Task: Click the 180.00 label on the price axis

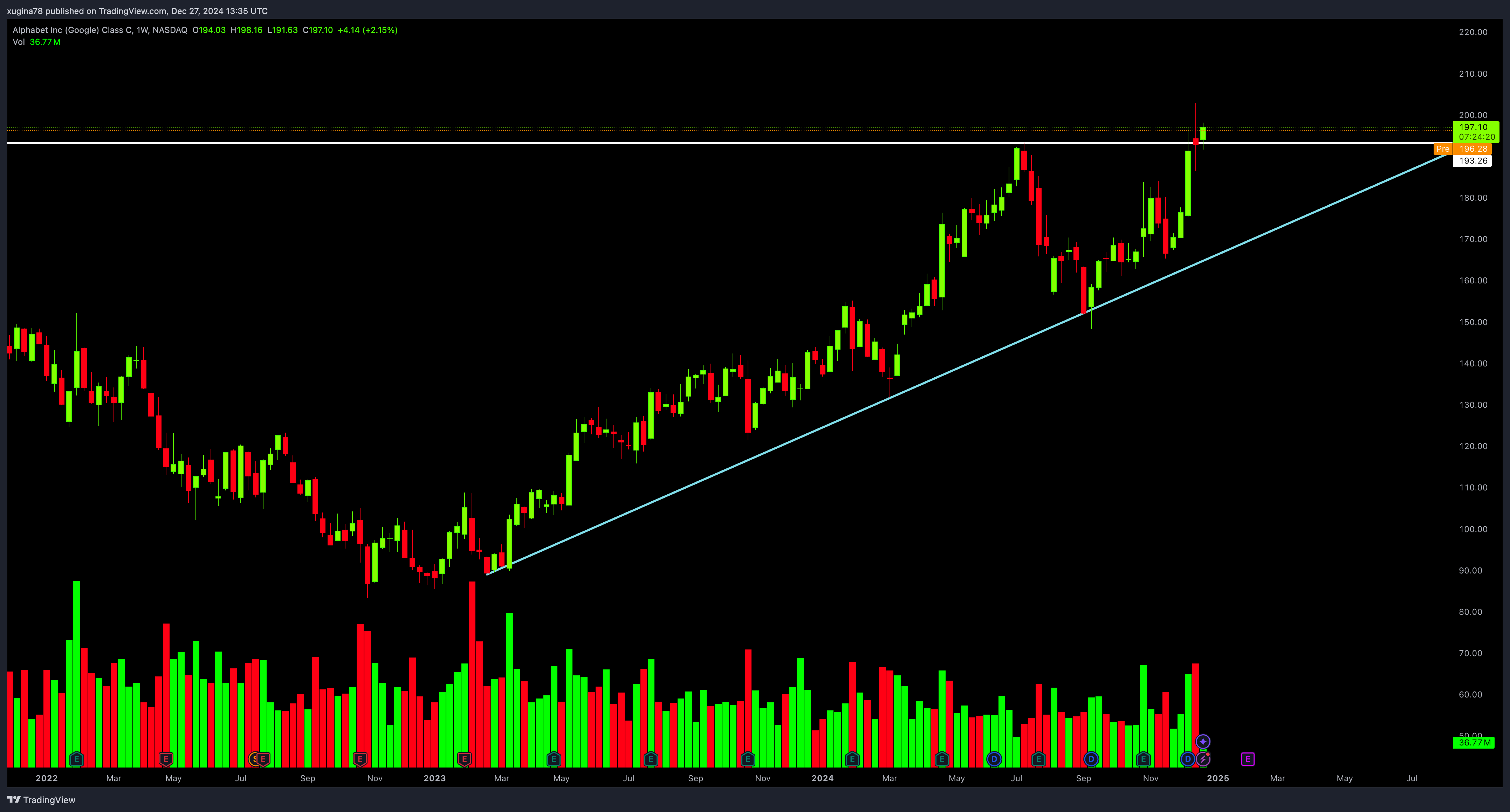Action: 1473,198
